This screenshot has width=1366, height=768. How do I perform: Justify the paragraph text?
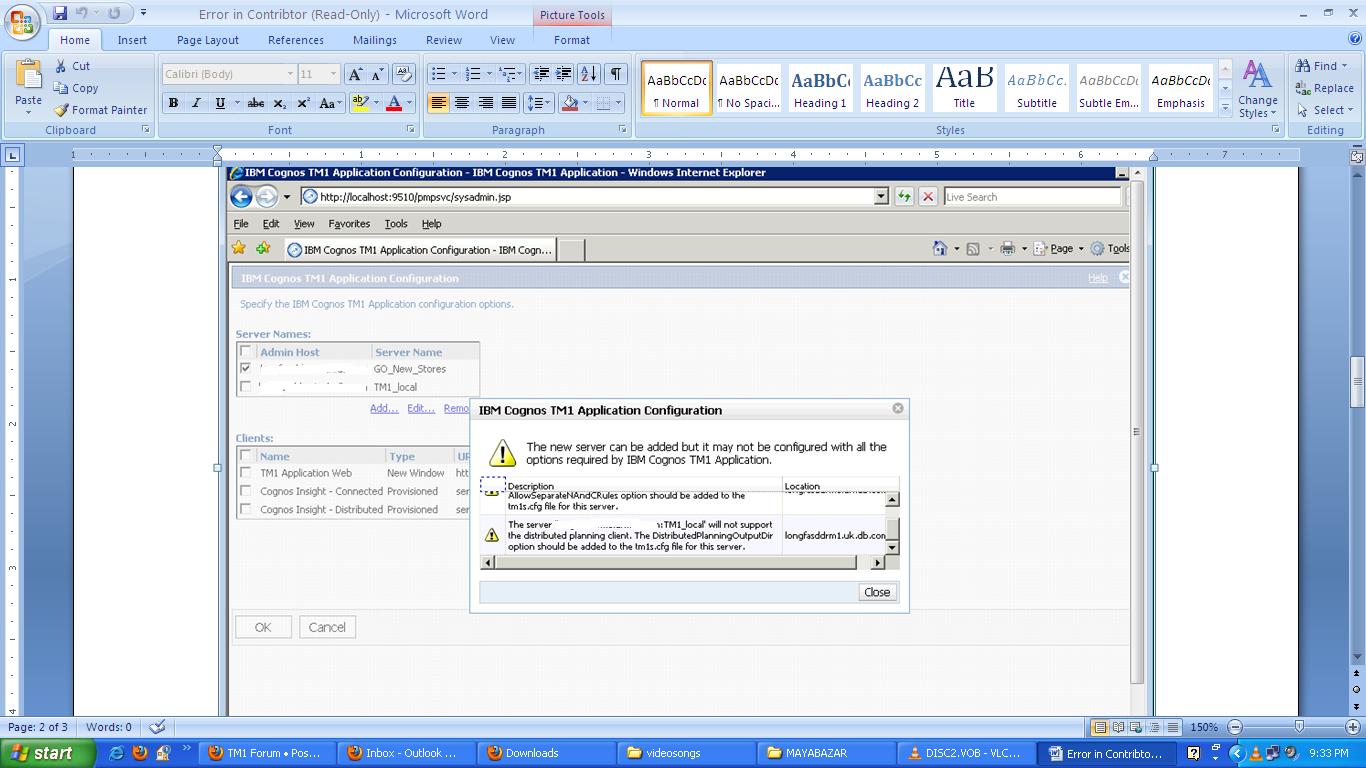[509, 103]
